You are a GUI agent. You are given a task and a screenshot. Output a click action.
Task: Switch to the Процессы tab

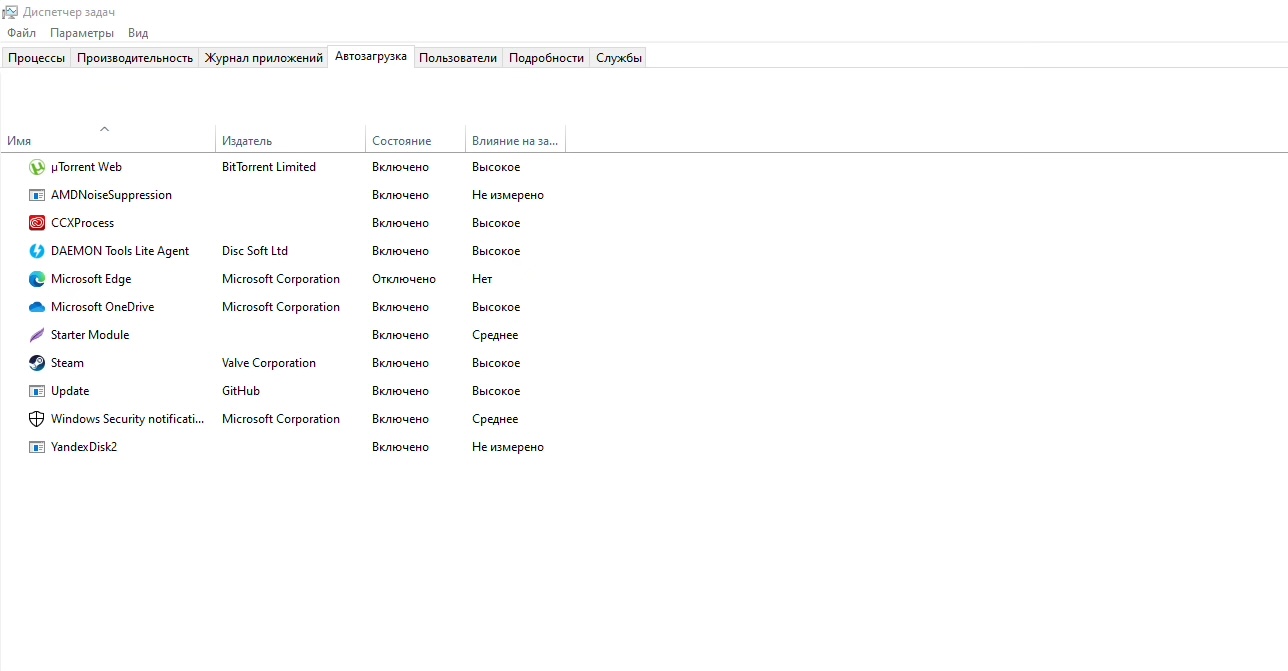pyautogui.click(x=37, y=58)
